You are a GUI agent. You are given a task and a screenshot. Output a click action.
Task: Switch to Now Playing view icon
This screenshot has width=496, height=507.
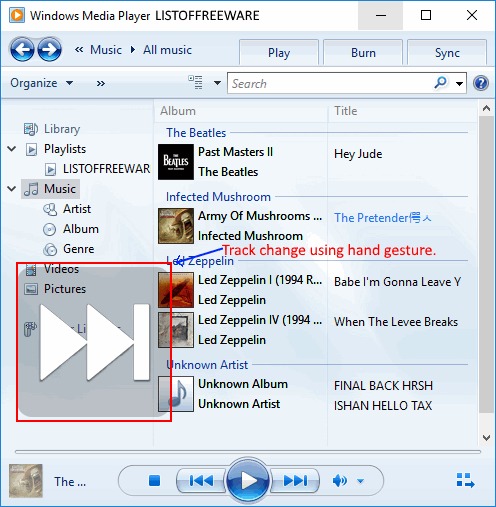pyautogui.click(x=465, y=480)
